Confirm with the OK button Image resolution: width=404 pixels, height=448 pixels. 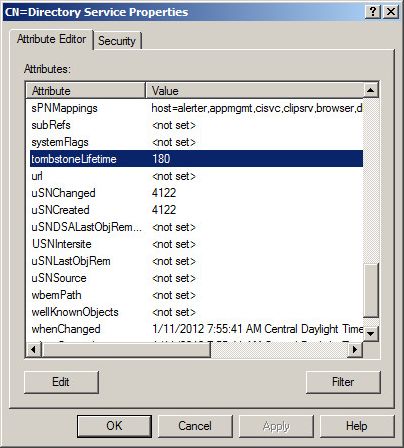114,426
